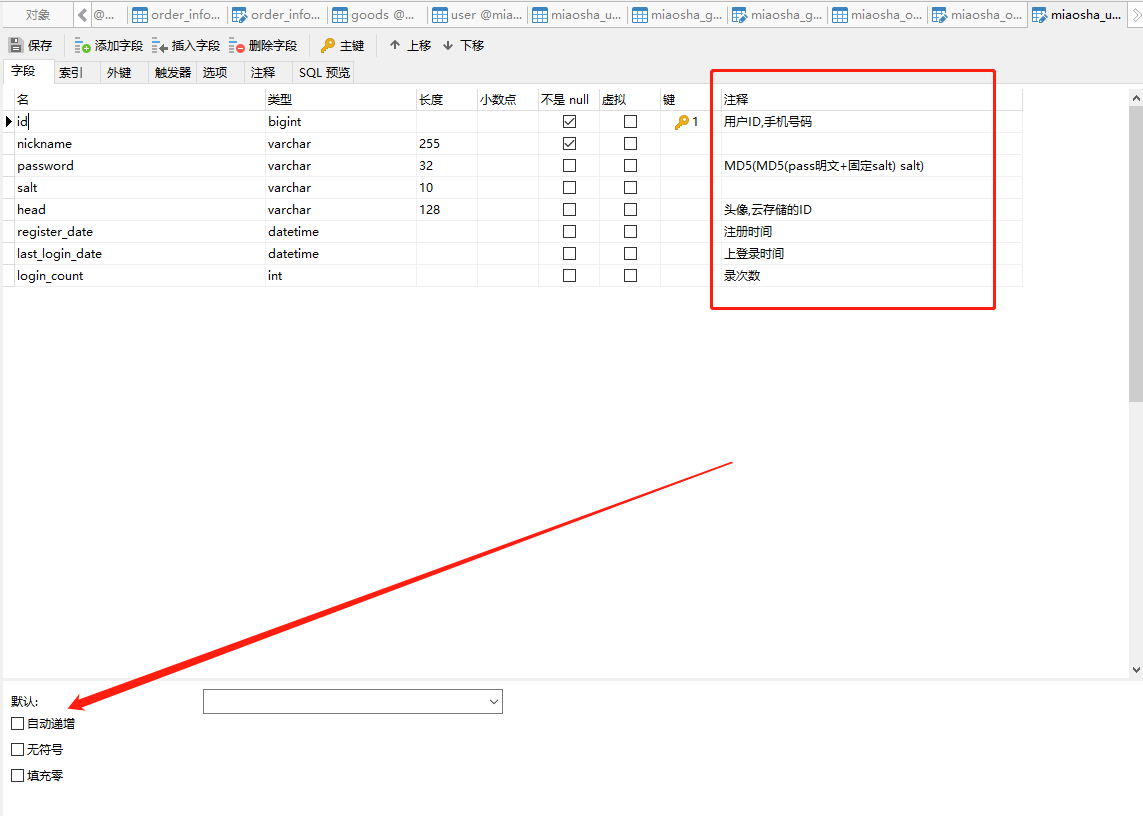
Task: Open the 注释 (Comment) sub-tab
Action: pos(262,72)
